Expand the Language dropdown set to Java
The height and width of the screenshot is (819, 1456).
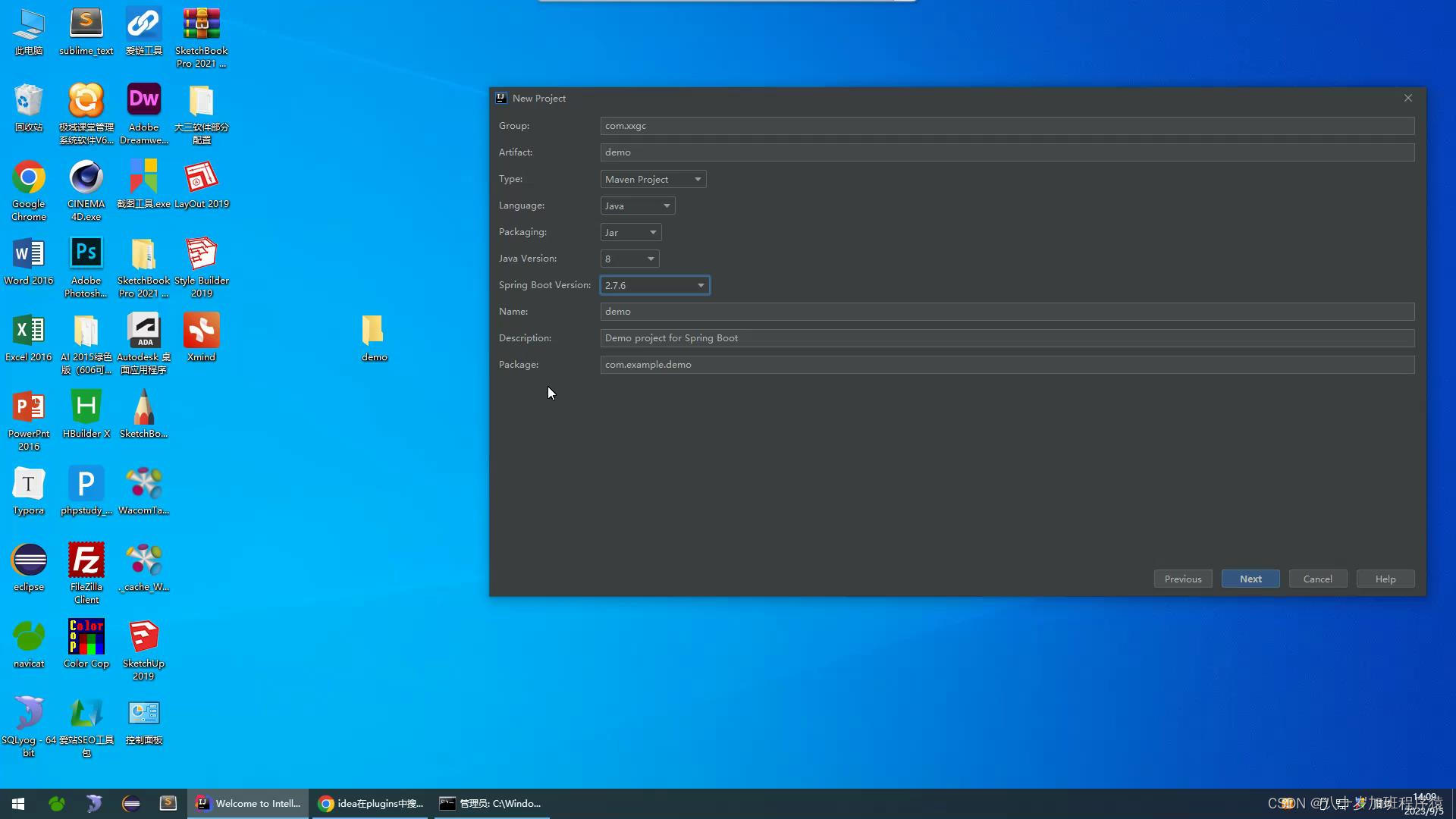(x=637, y=206)
